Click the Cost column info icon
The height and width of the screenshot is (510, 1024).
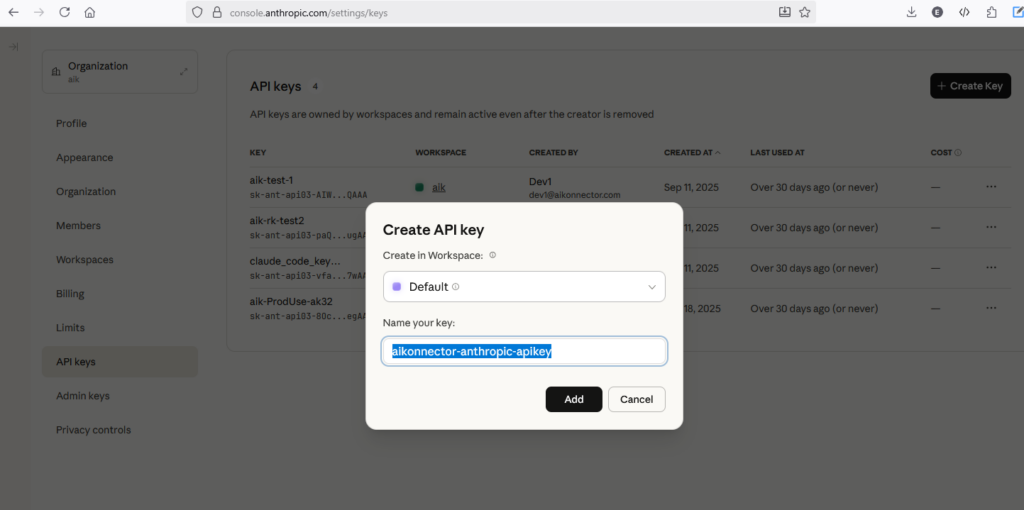[x=958, y=153]
